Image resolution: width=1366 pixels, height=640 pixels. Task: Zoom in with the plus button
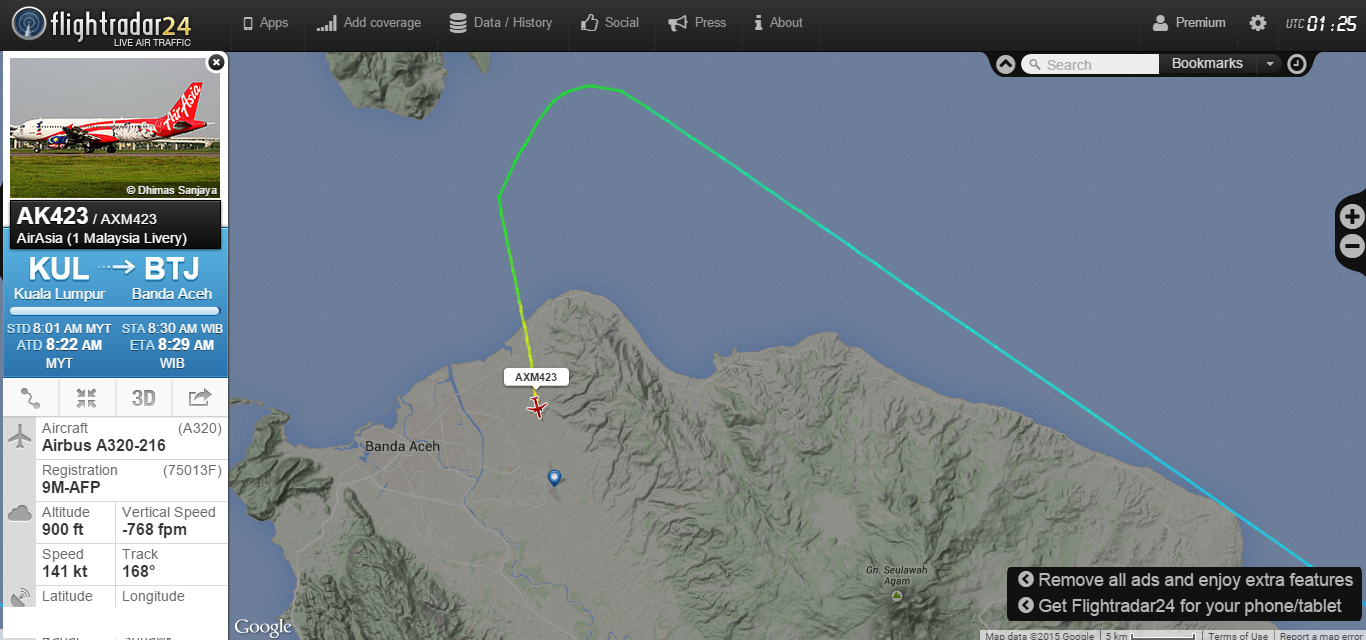[1352, 217]
